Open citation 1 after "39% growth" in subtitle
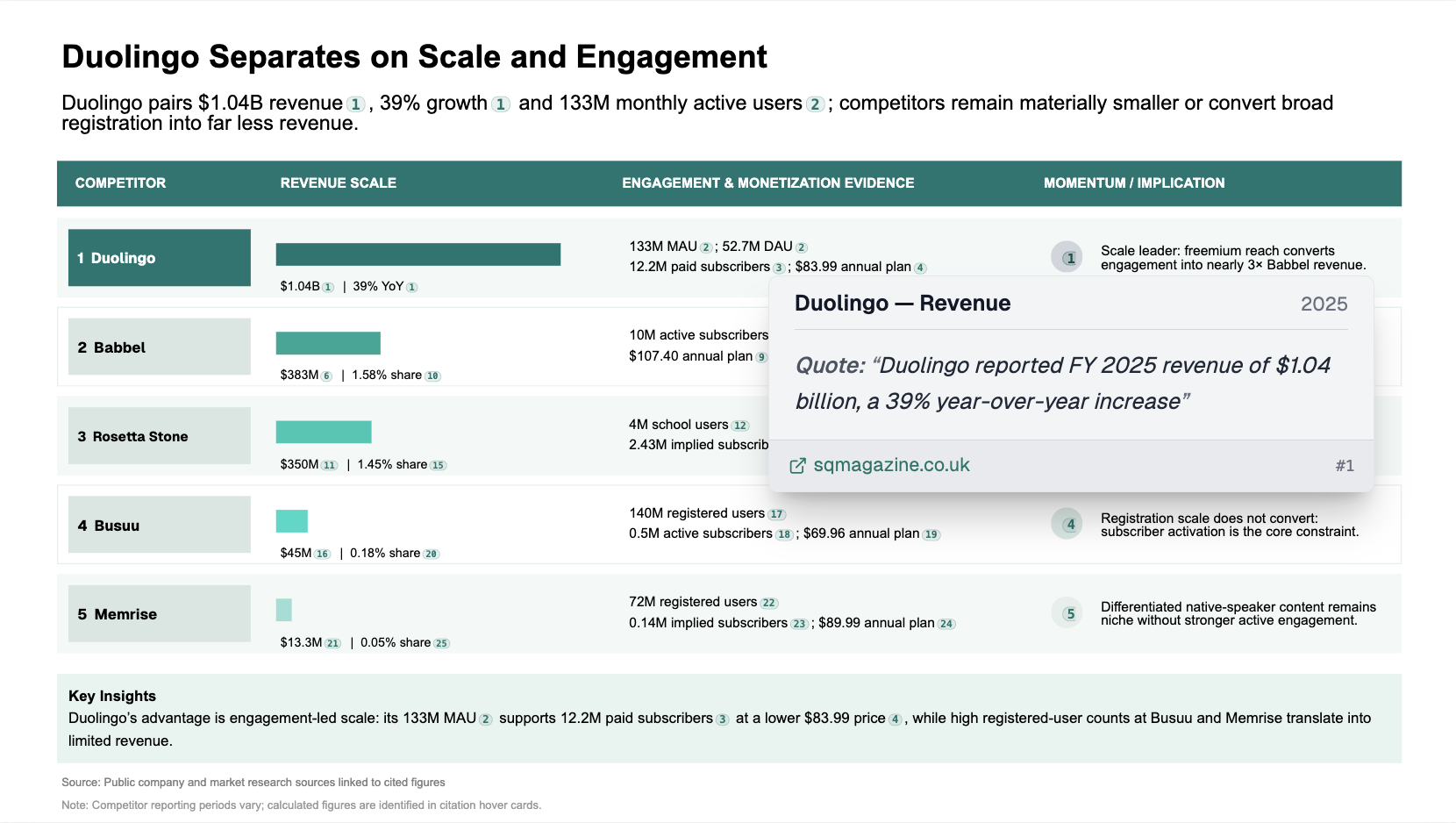The image size is (1456, 823). coord(501,104)
